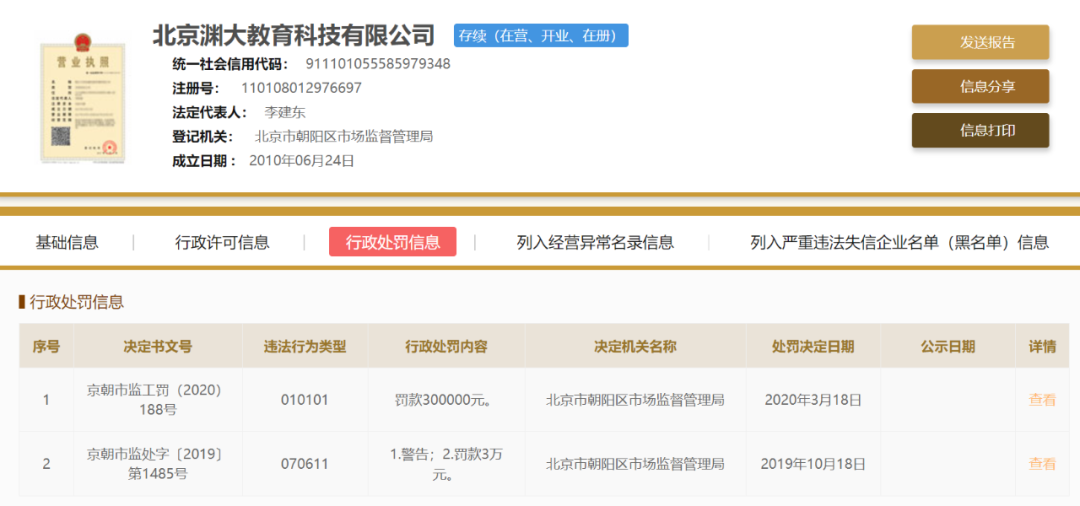This screenshot has height=506, width=1080.
Task: Click document number 京朝市监工罚（2020）188号
Action: click(x=158, y=400)
